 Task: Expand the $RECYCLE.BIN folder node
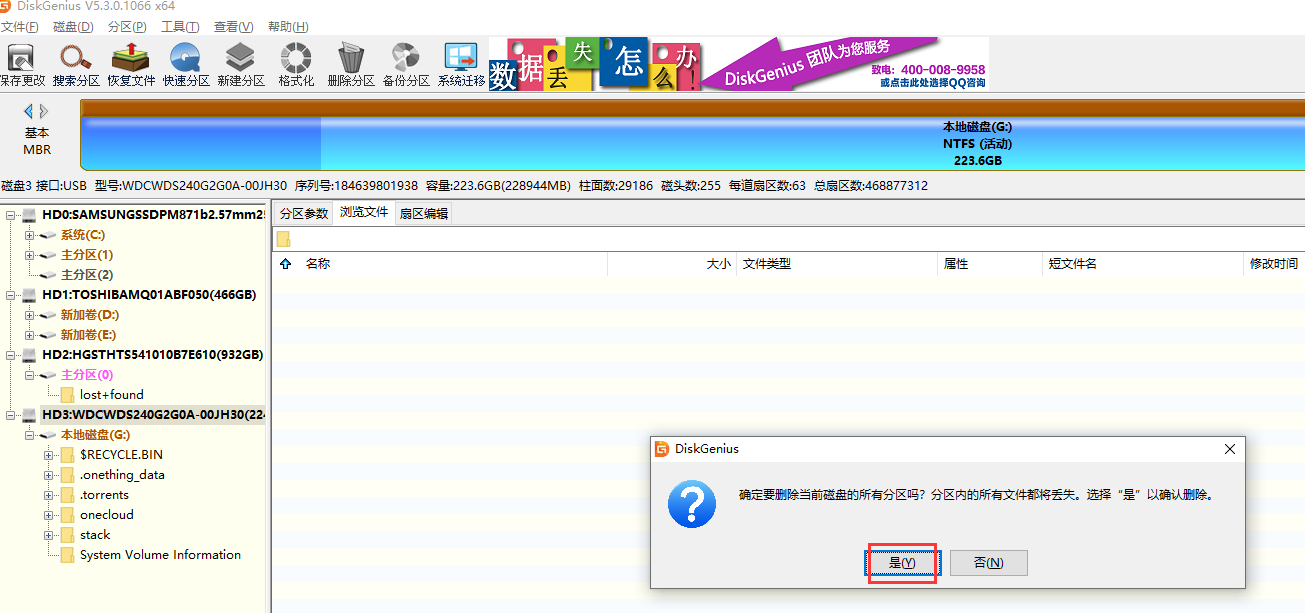(49, 455)
